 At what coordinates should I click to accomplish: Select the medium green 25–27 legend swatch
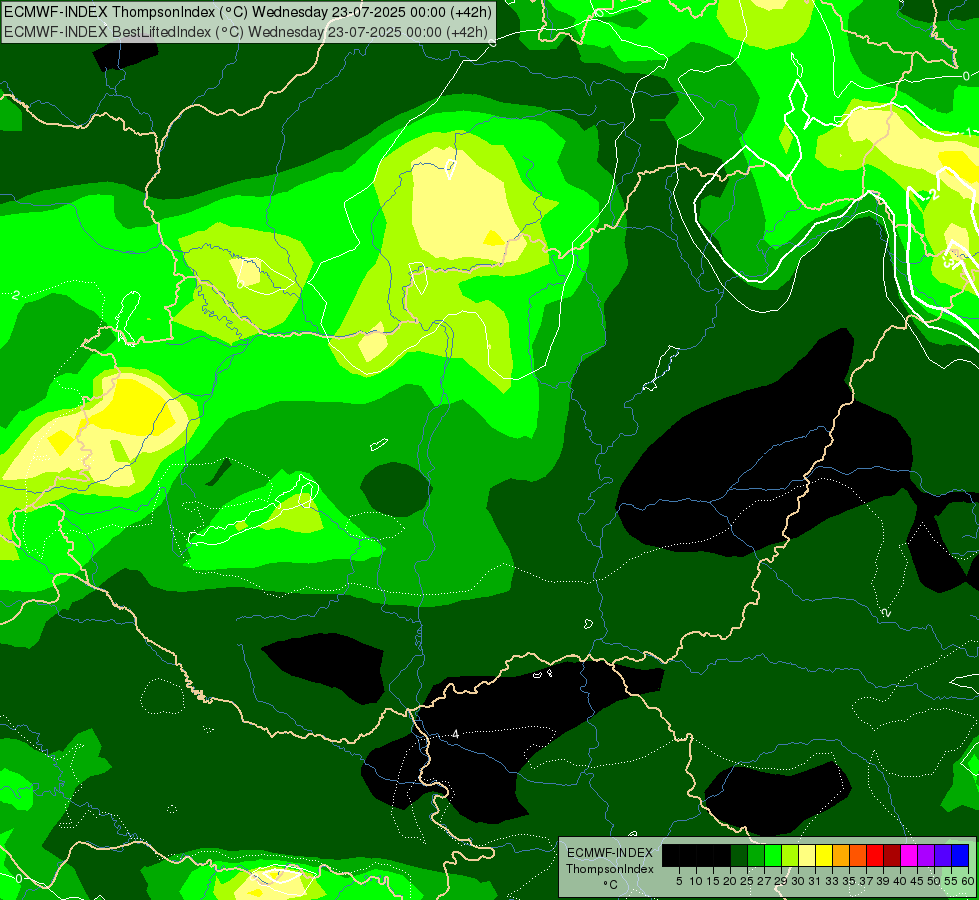point(756,855)
